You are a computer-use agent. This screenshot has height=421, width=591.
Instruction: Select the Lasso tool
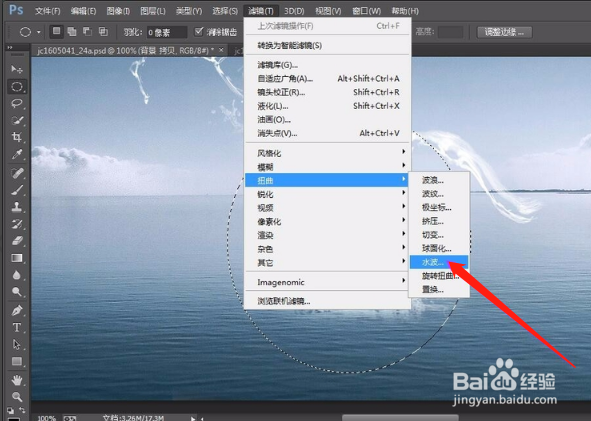click(x=17, y=104)
